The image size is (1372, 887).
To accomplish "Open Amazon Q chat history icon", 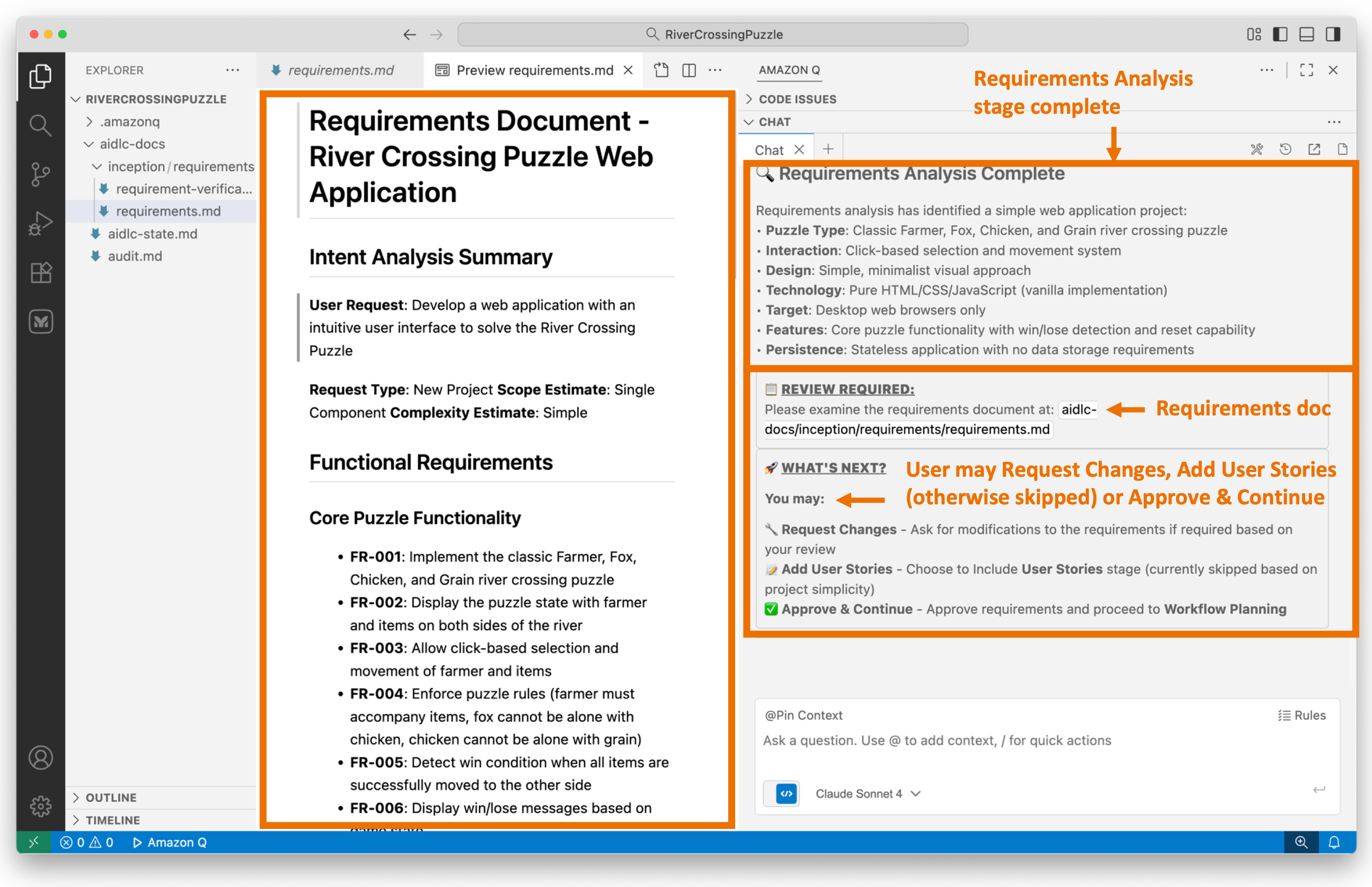I will pyautogui.click(x=1286, y=149).
